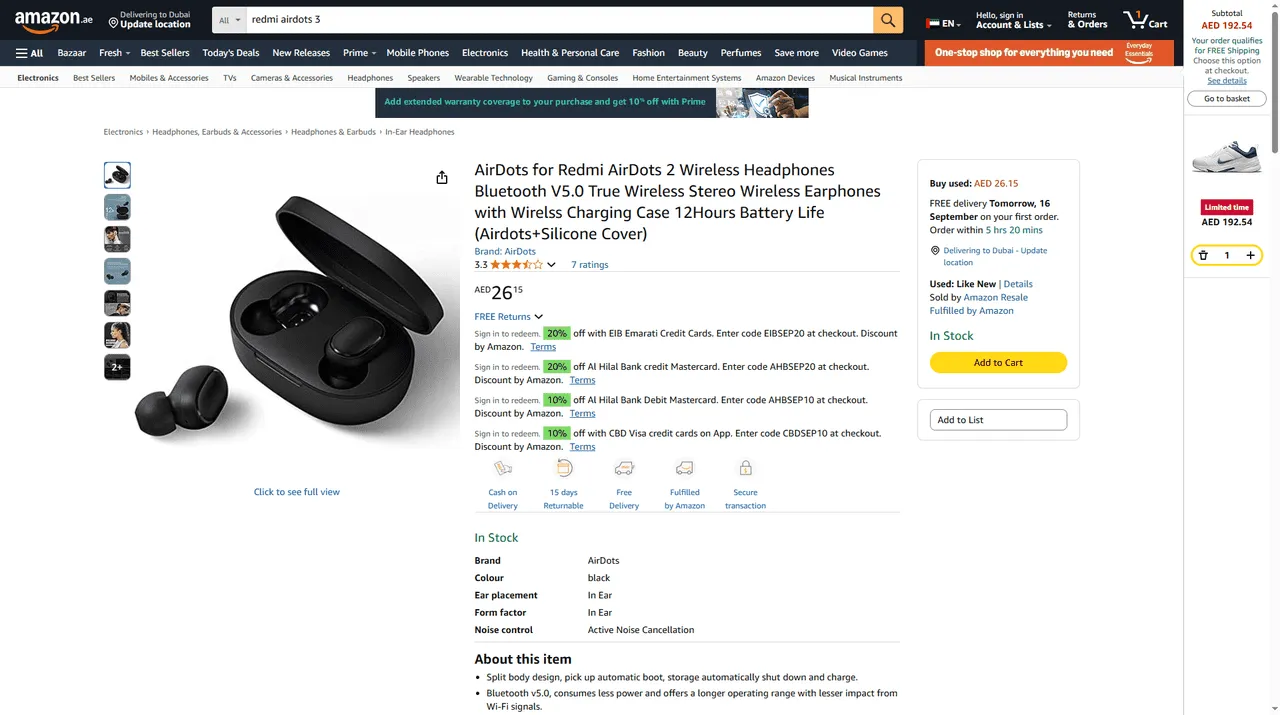Click the 15 days Returnable icon
This screenshot has height=715, width=1280.
coord(563,468)
